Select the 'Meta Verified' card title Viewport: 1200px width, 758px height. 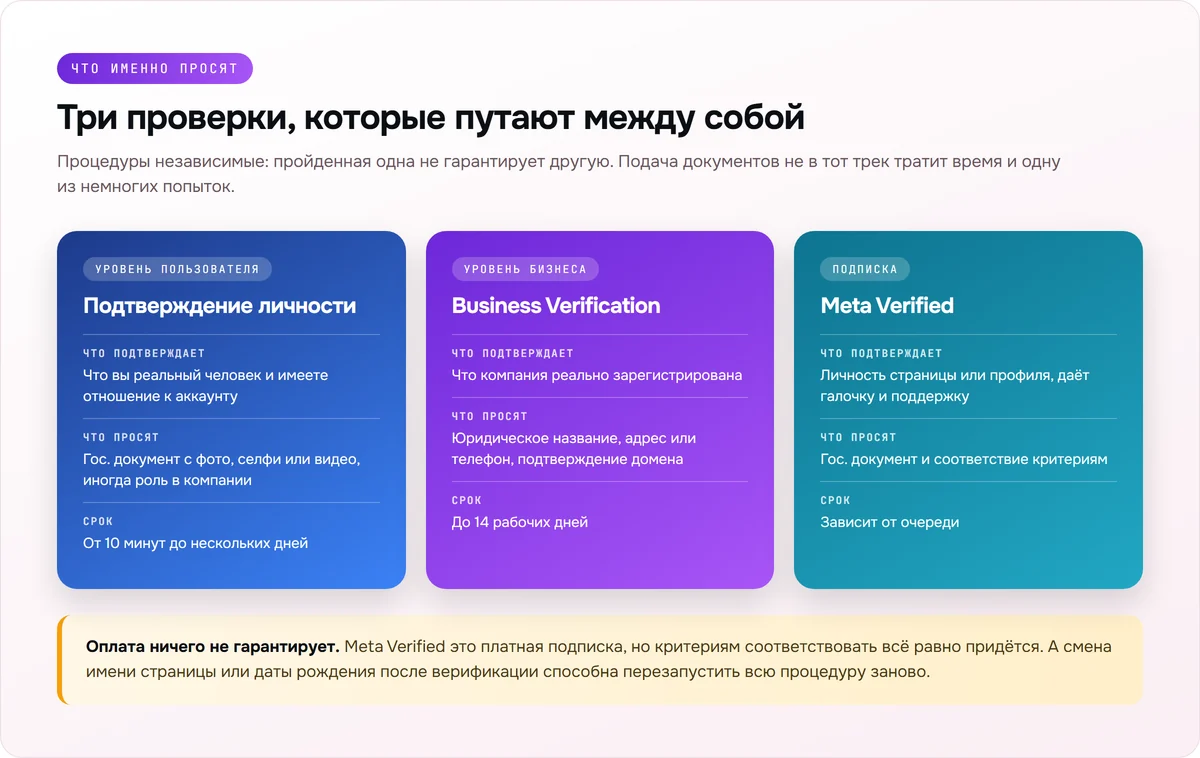pyautogui.click(x=887, y=306)
